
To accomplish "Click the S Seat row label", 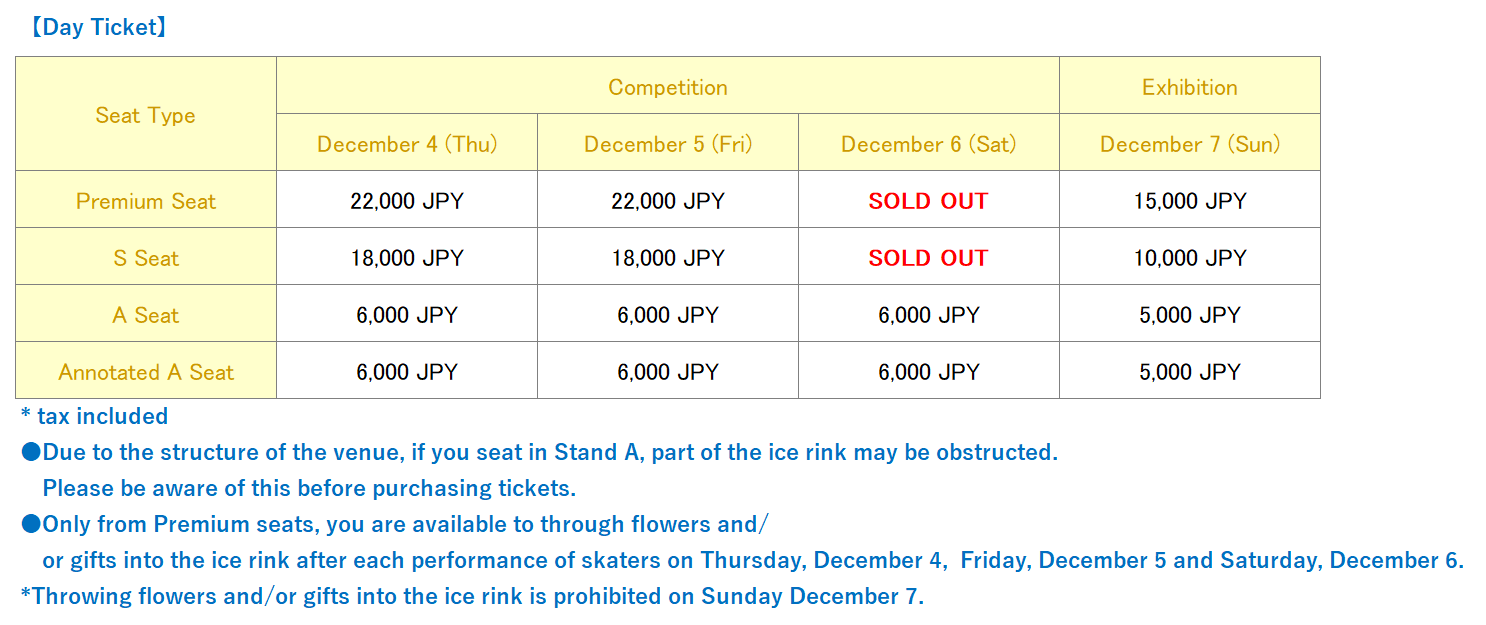I will click(145, 258).
